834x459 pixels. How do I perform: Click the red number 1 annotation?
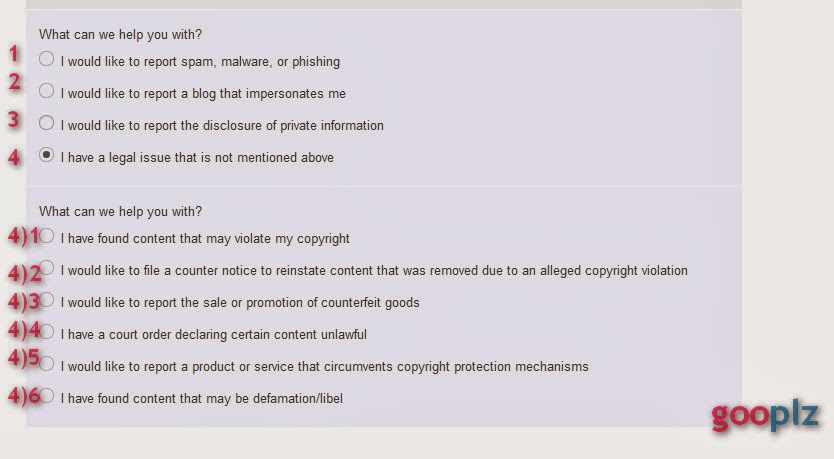click(x=14, y=54)
